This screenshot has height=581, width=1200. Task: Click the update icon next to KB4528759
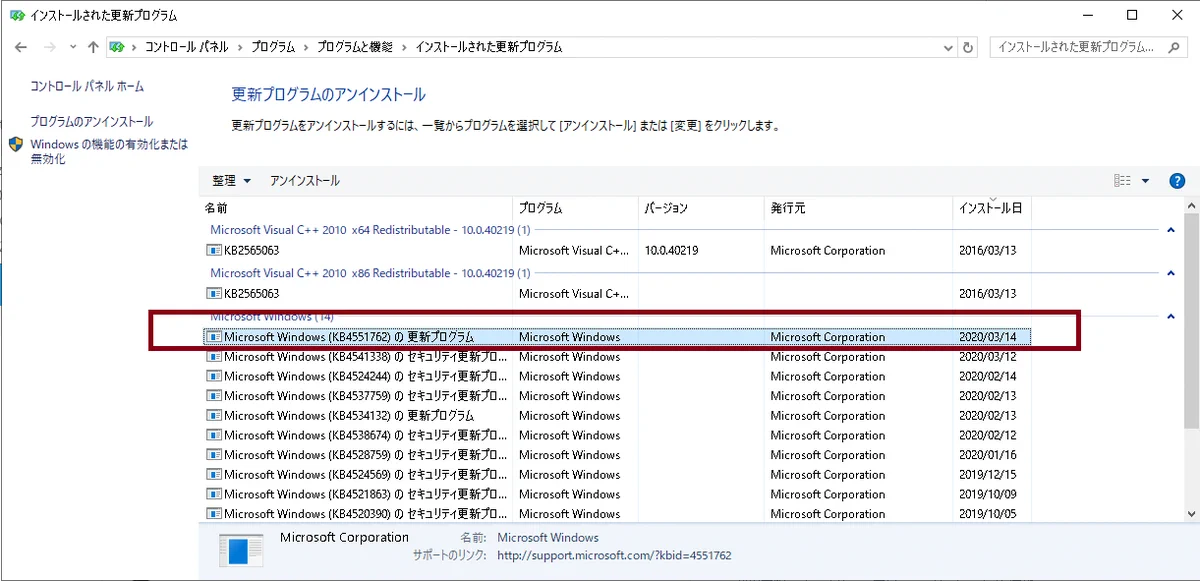pos(213,455)
